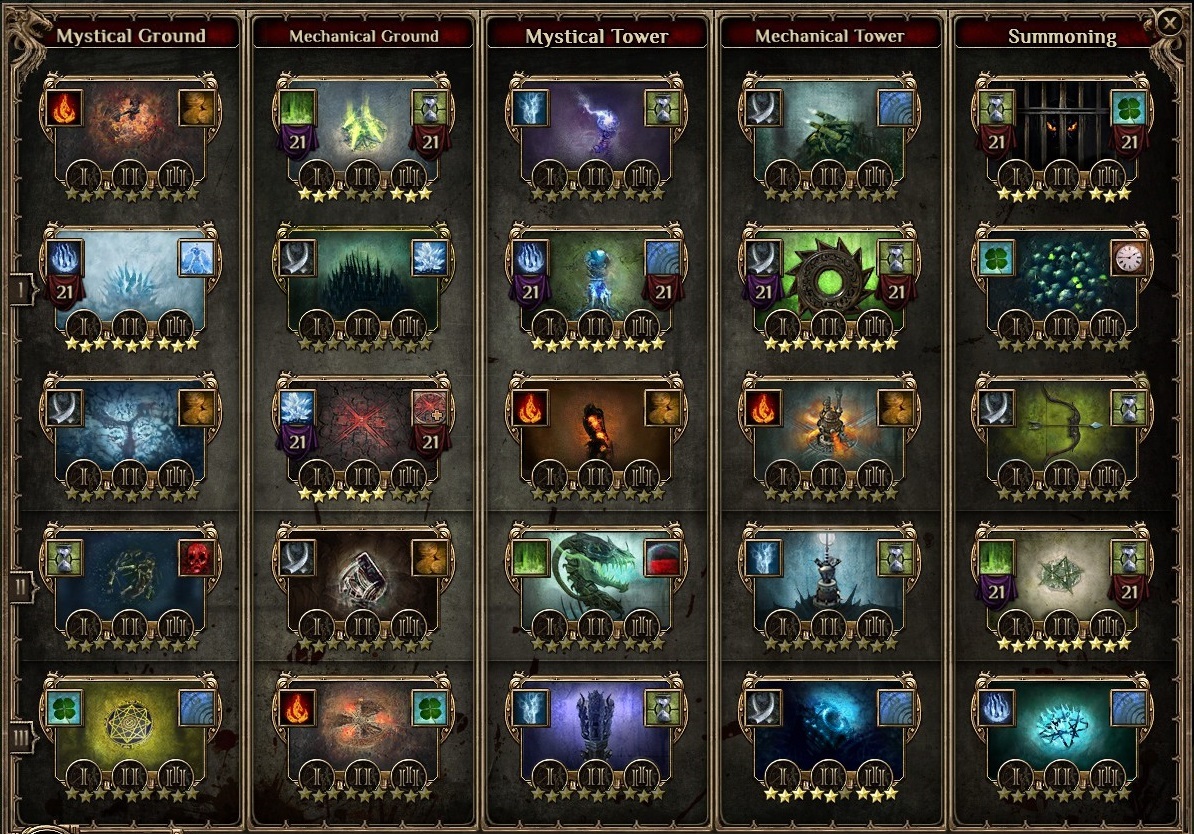Expand the tier II marker on the left edge

pos(22,588)
